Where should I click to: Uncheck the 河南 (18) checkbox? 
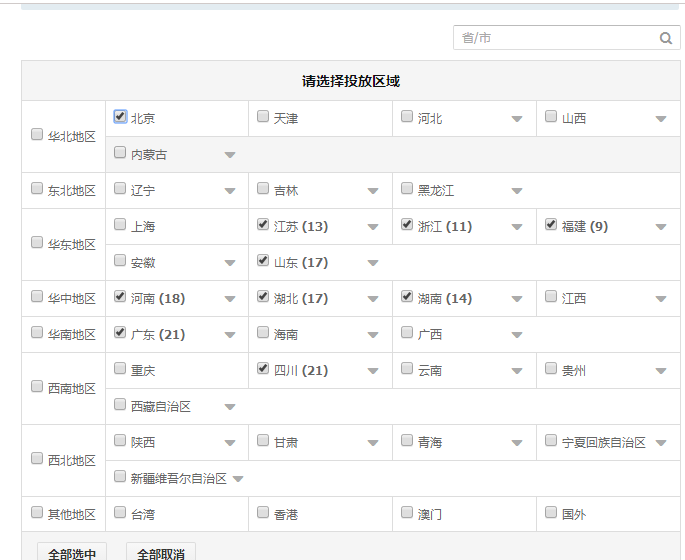pyautogui.click(x=120, y=296)
